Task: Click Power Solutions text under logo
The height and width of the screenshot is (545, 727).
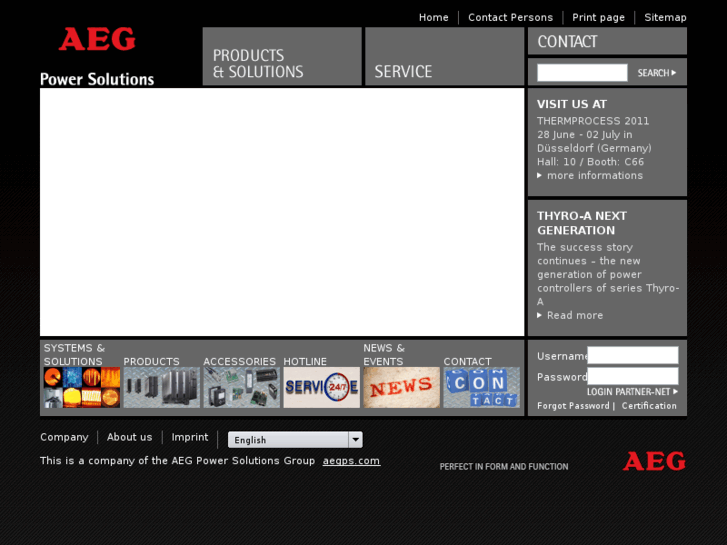Action: pyautogui.click(x=97, y=79)
